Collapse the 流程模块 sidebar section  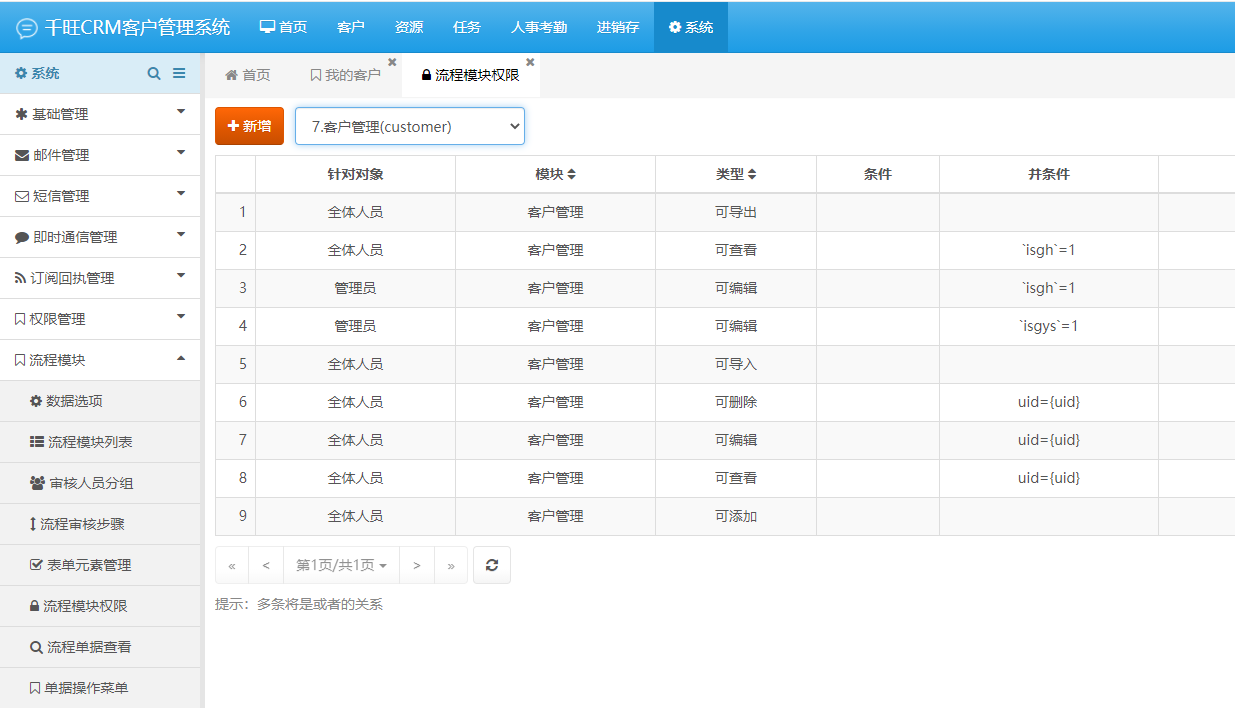(x=100, y=360)
